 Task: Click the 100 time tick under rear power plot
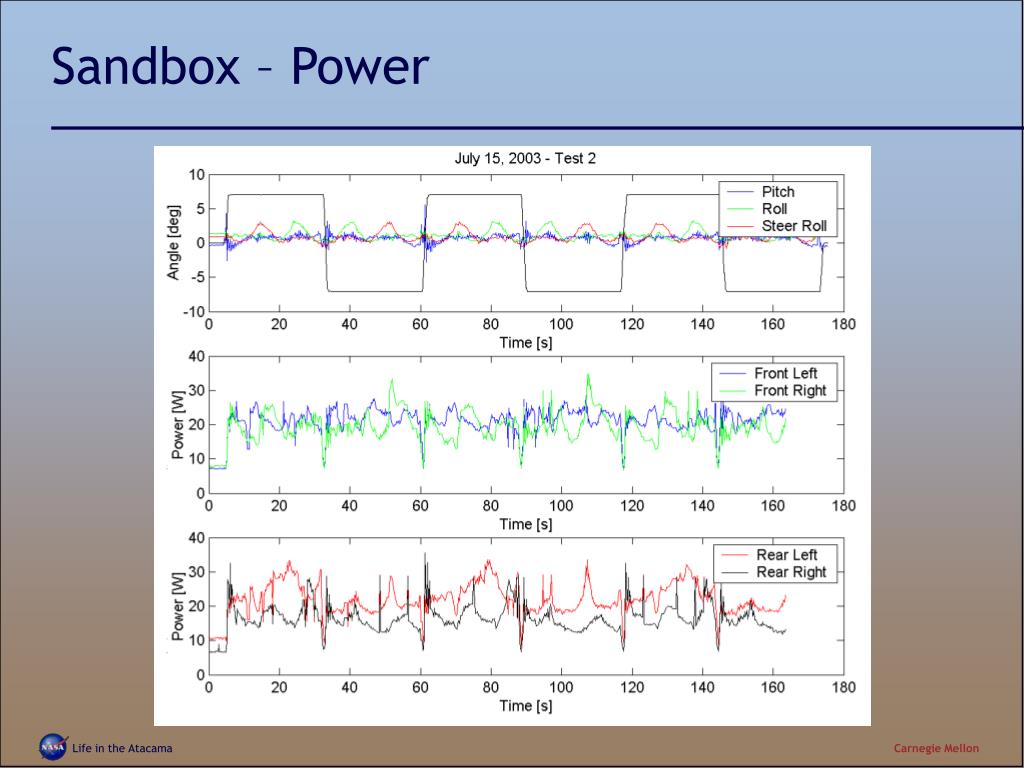pyautogui.click(x=561, y=688)
